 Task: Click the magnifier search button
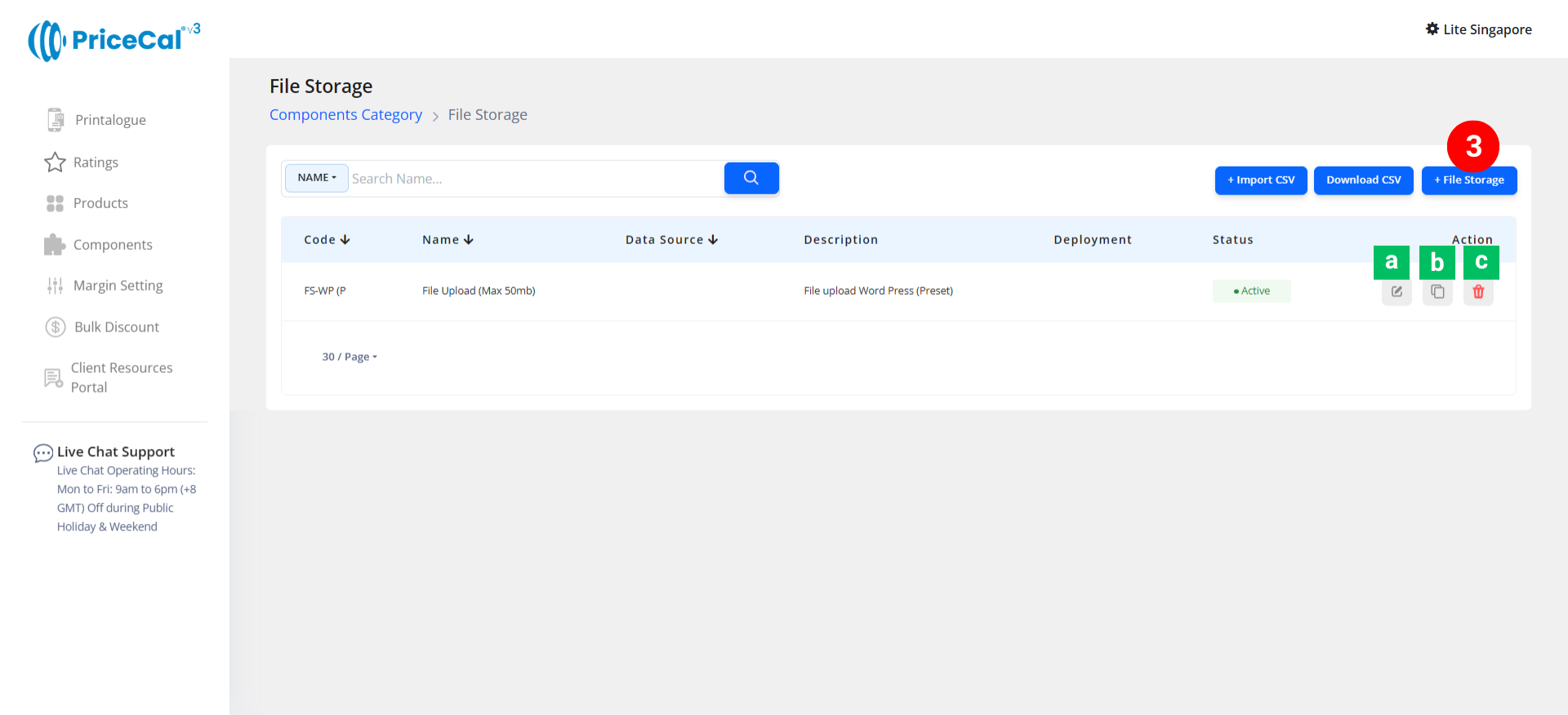tap(751, 178)
